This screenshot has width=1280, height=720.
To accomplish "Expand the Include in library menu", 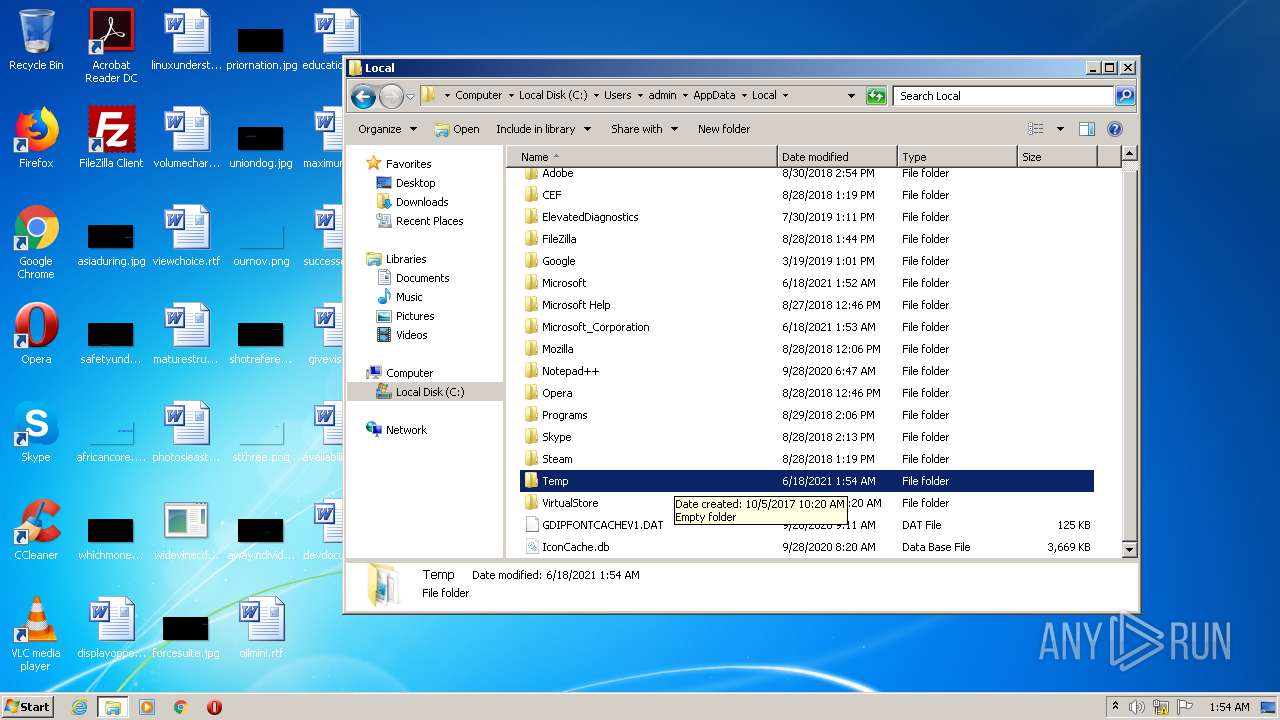I will pos(543,129).
